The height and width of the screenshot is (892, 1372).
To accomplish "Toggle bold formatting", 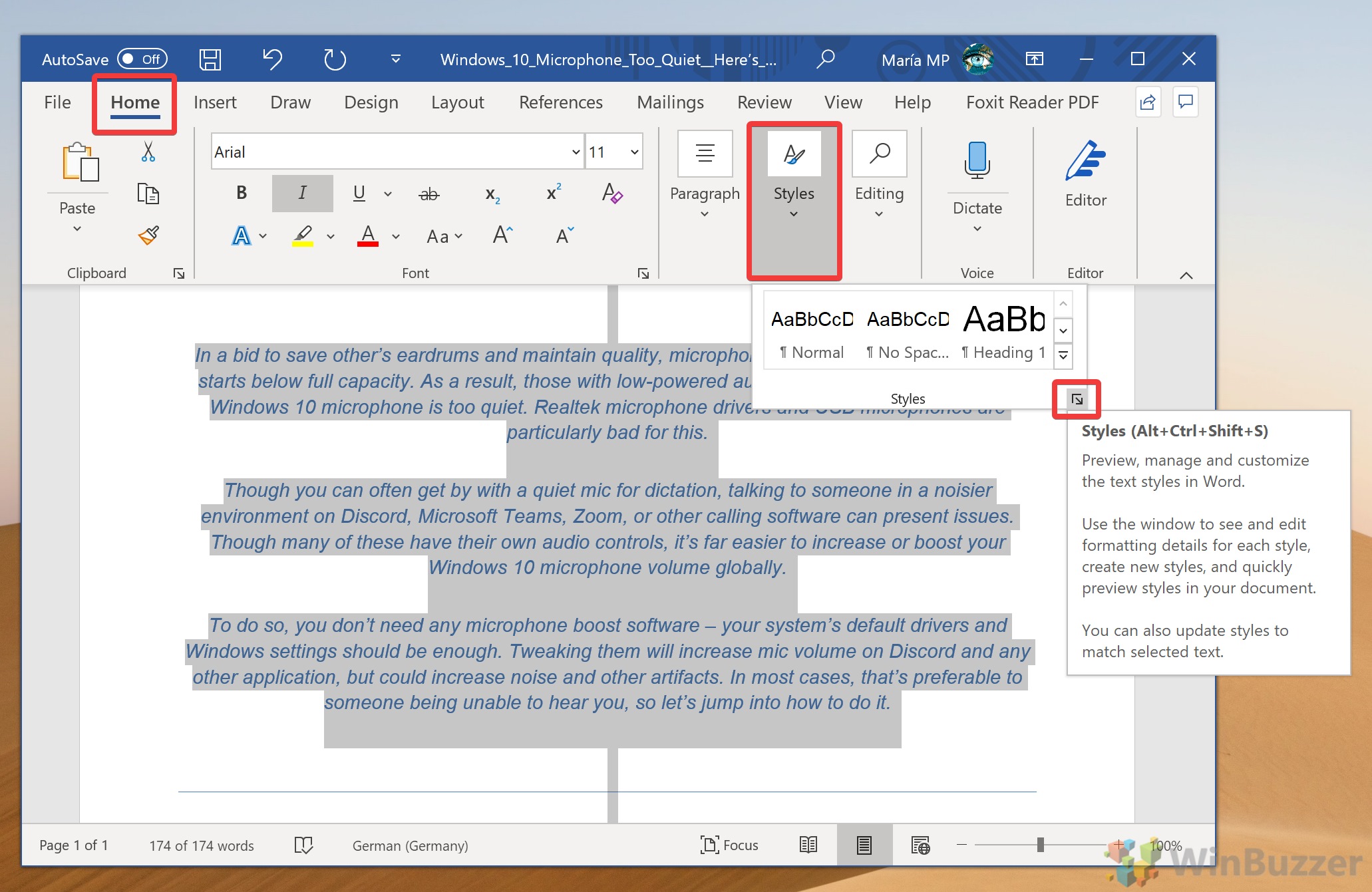I will (242, 194).
